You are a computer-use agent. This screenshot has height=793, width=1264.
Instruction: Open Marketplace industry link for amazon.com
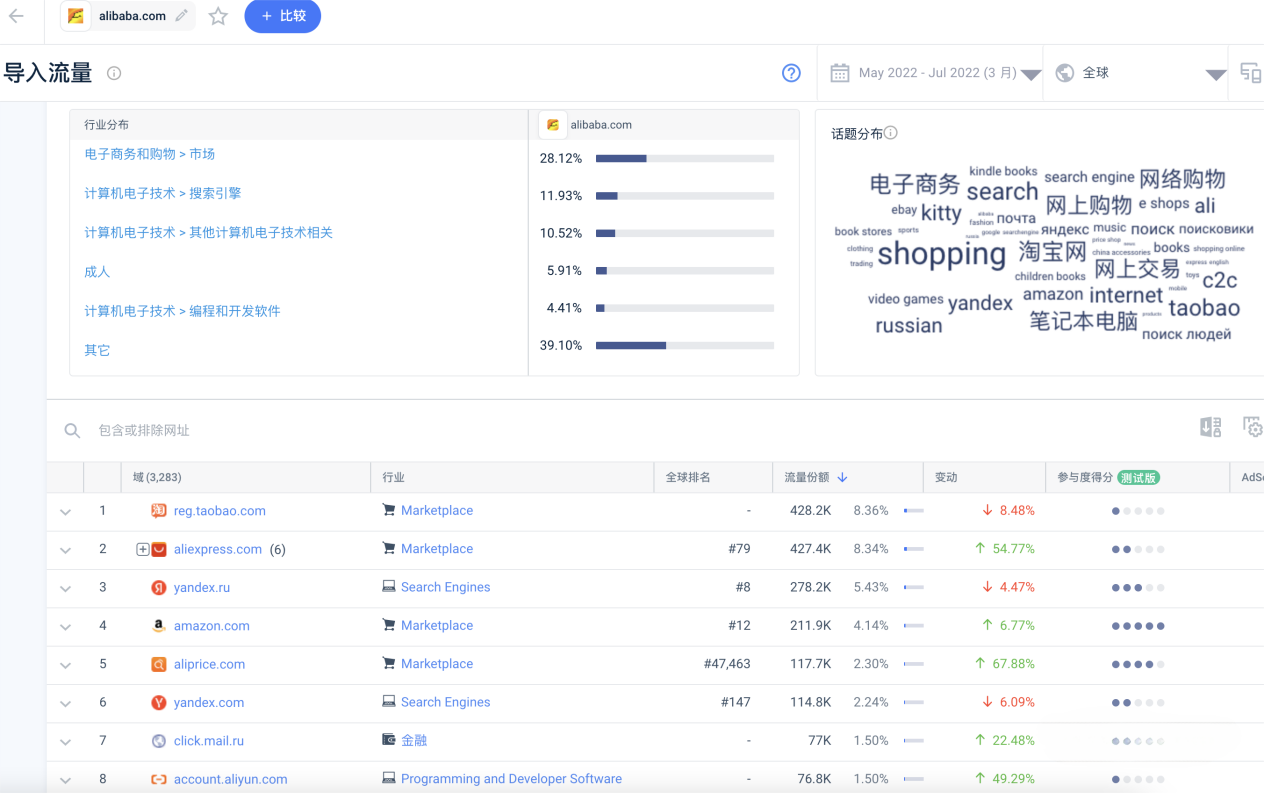437,626
